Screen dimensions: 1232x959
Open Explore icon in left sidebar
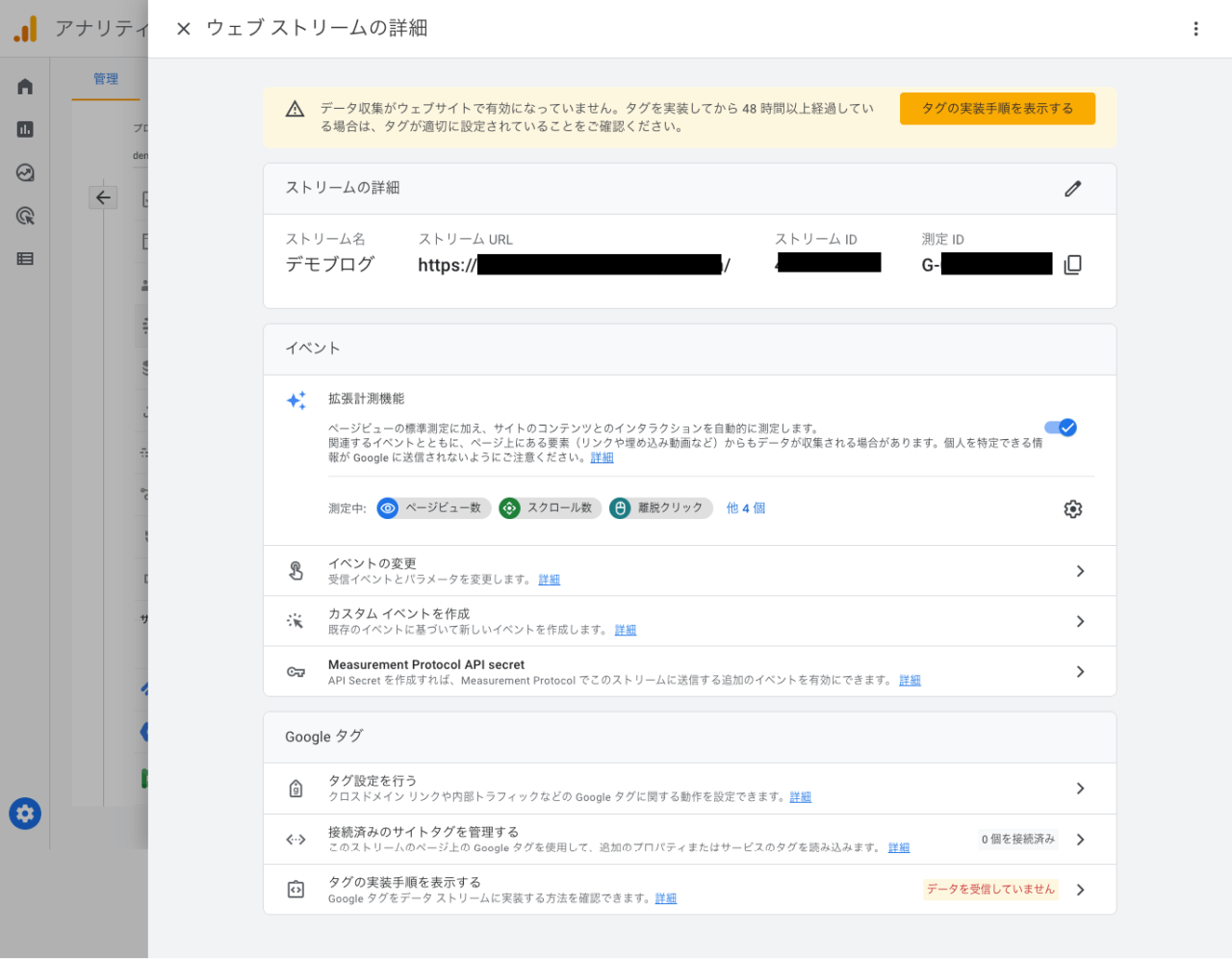26,172
